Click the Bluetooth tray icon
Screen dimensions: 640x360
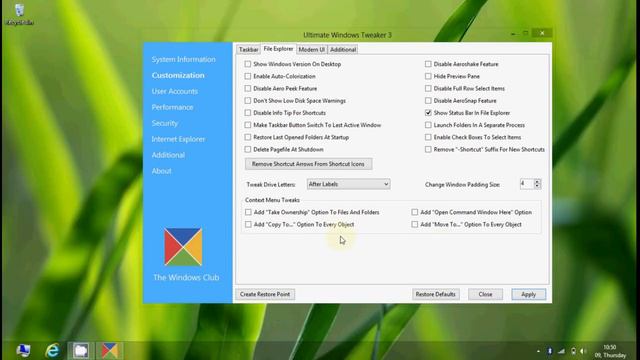[550, 351]
